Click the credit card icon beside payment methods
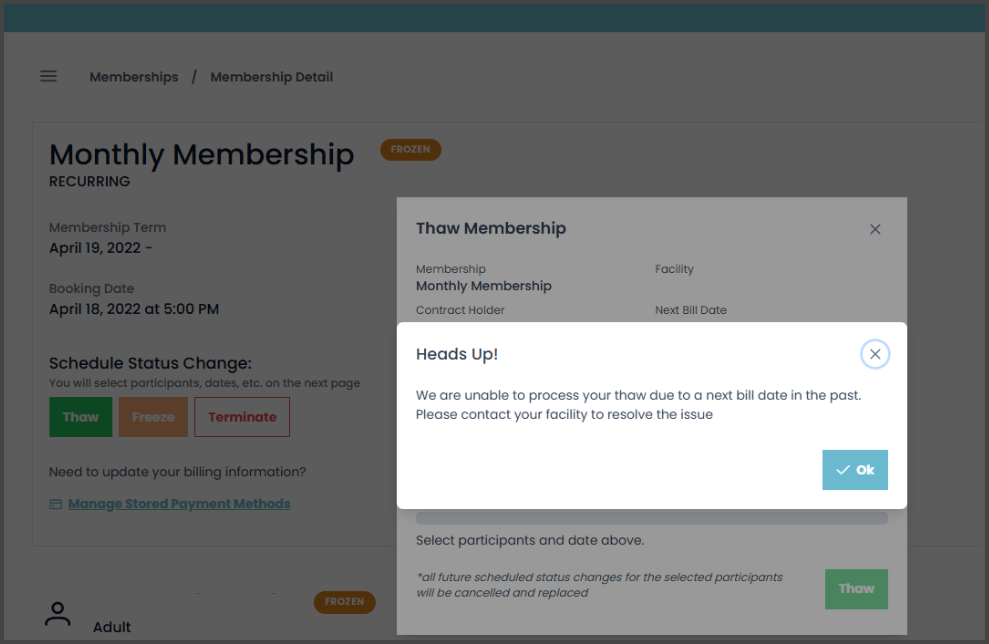989x644 pixels. (x=56, y=504)
